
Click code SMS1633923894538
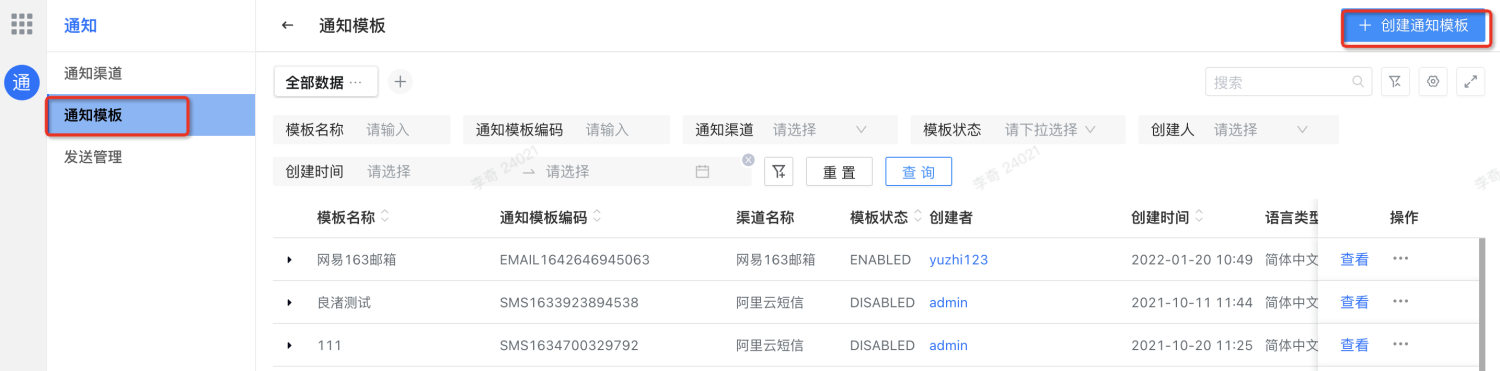pyautogui.click(x=569, y=303)
